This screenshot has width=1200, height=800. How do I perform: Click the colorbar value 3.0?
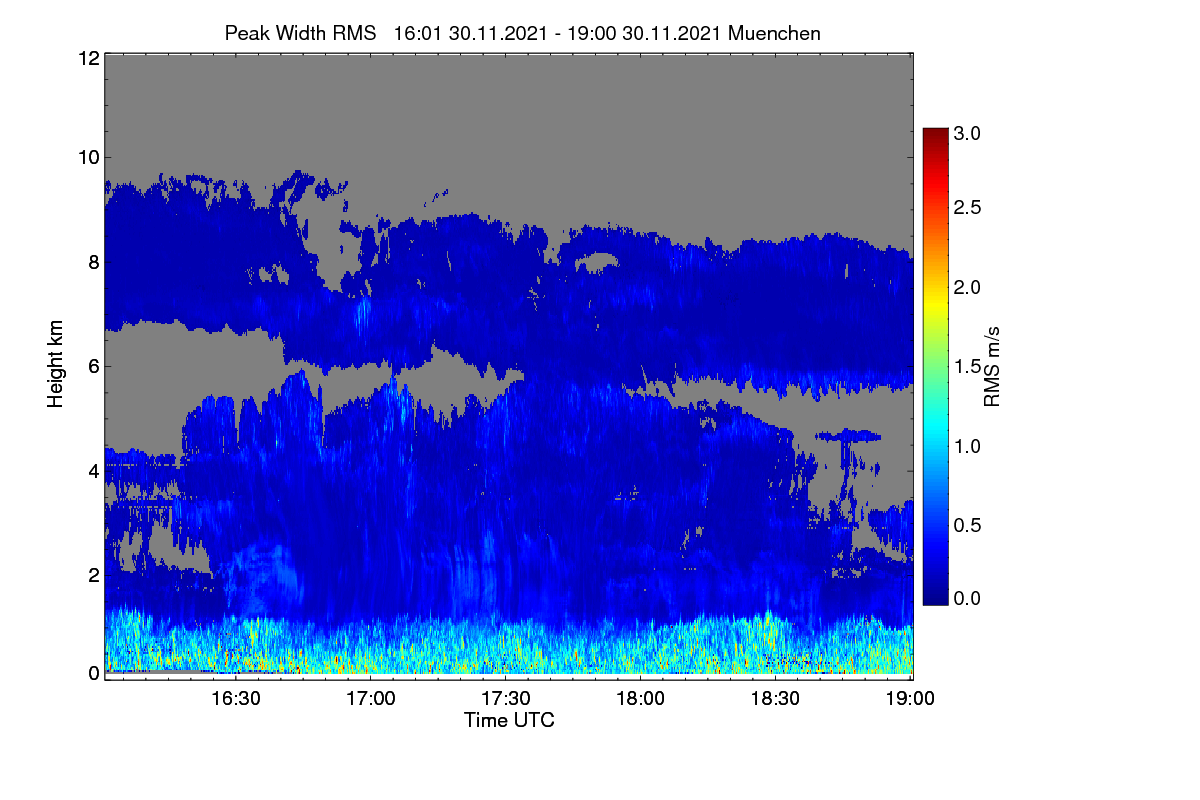click(968, 133)
